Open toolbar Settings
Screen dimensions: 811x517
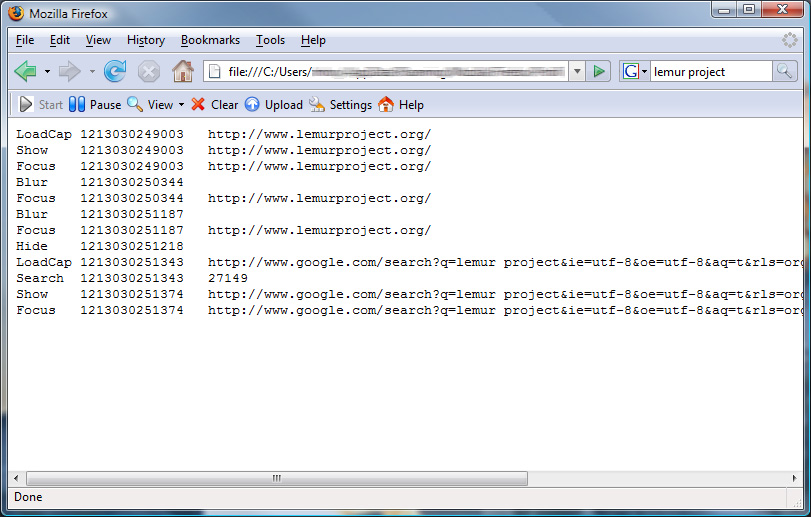[340, 104]
